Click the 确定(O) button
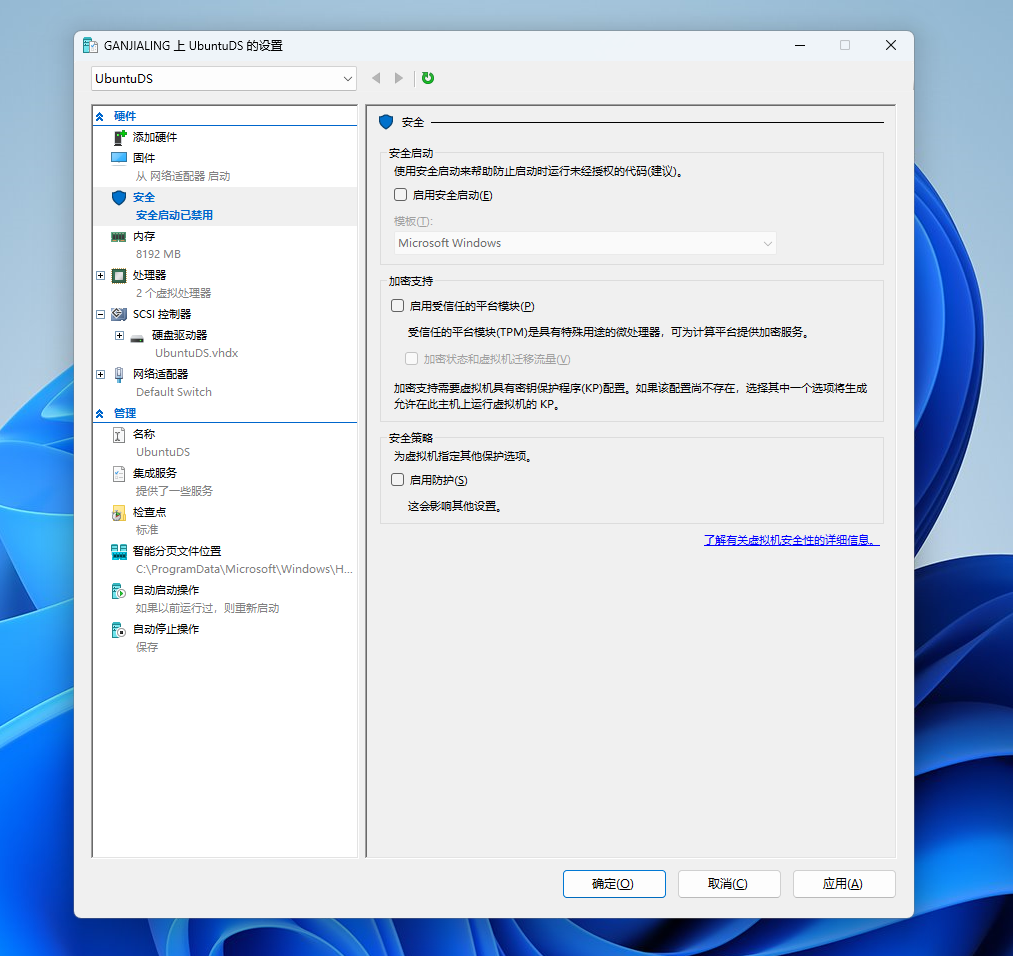 (614, 884)
